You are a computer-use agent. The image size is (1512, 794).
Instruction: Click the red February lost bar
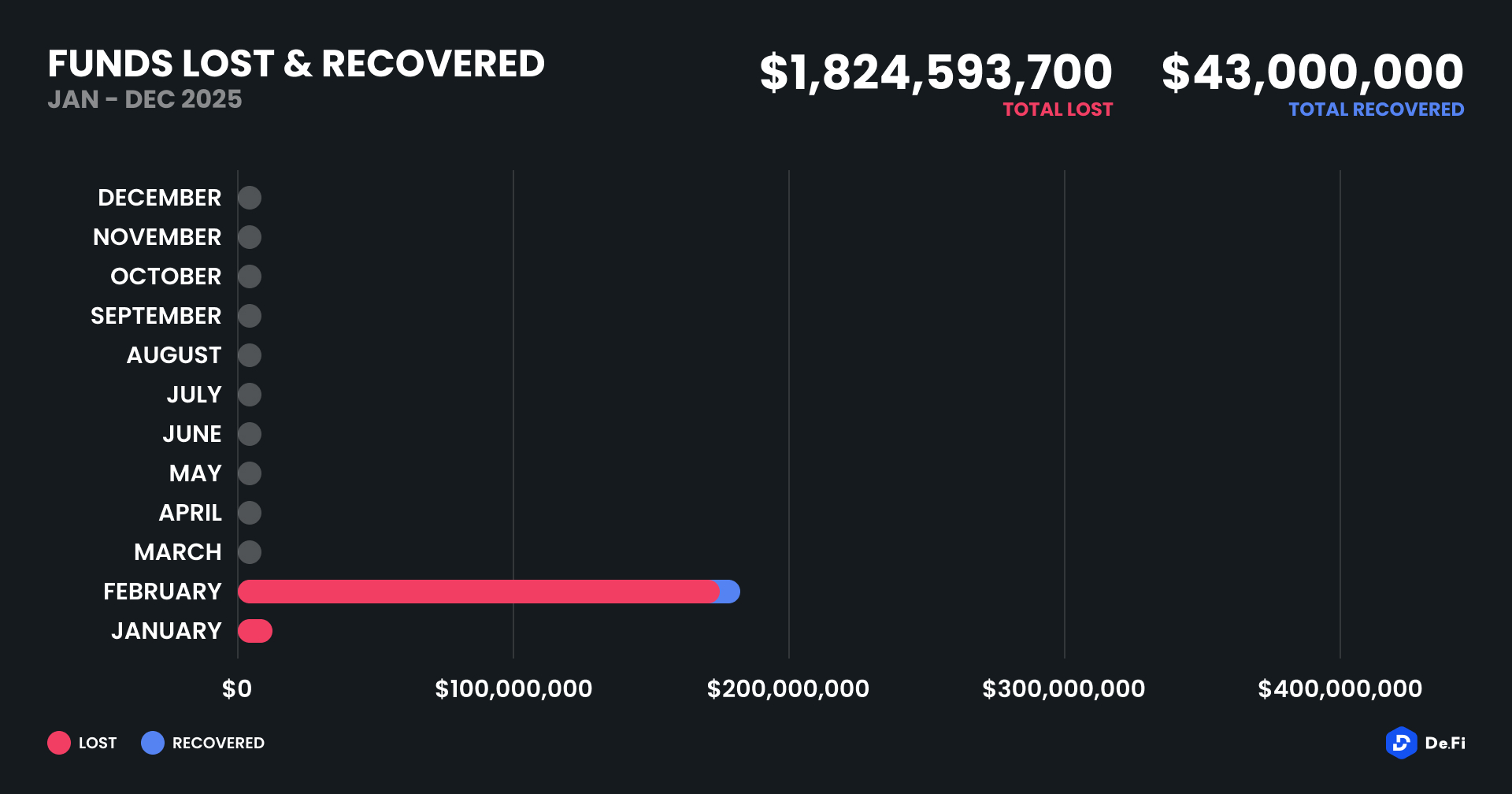477,592
